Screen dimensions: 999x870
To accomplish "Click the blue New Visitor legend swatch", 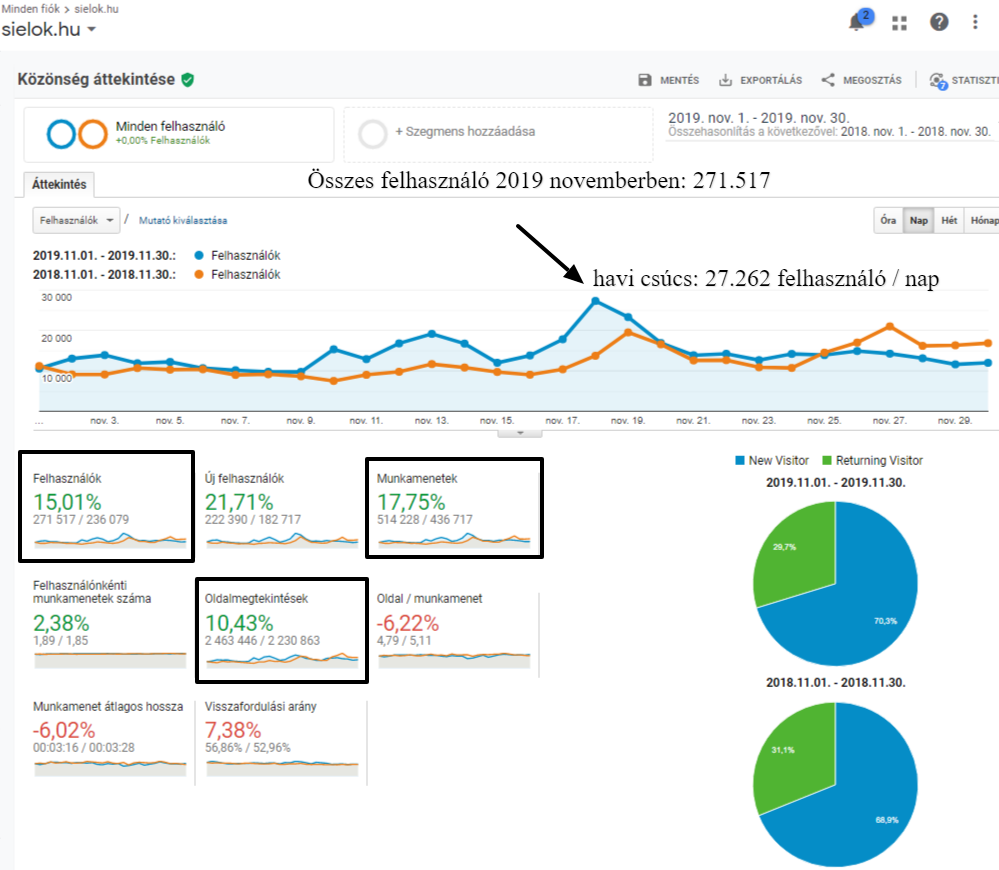I will 740,460.
